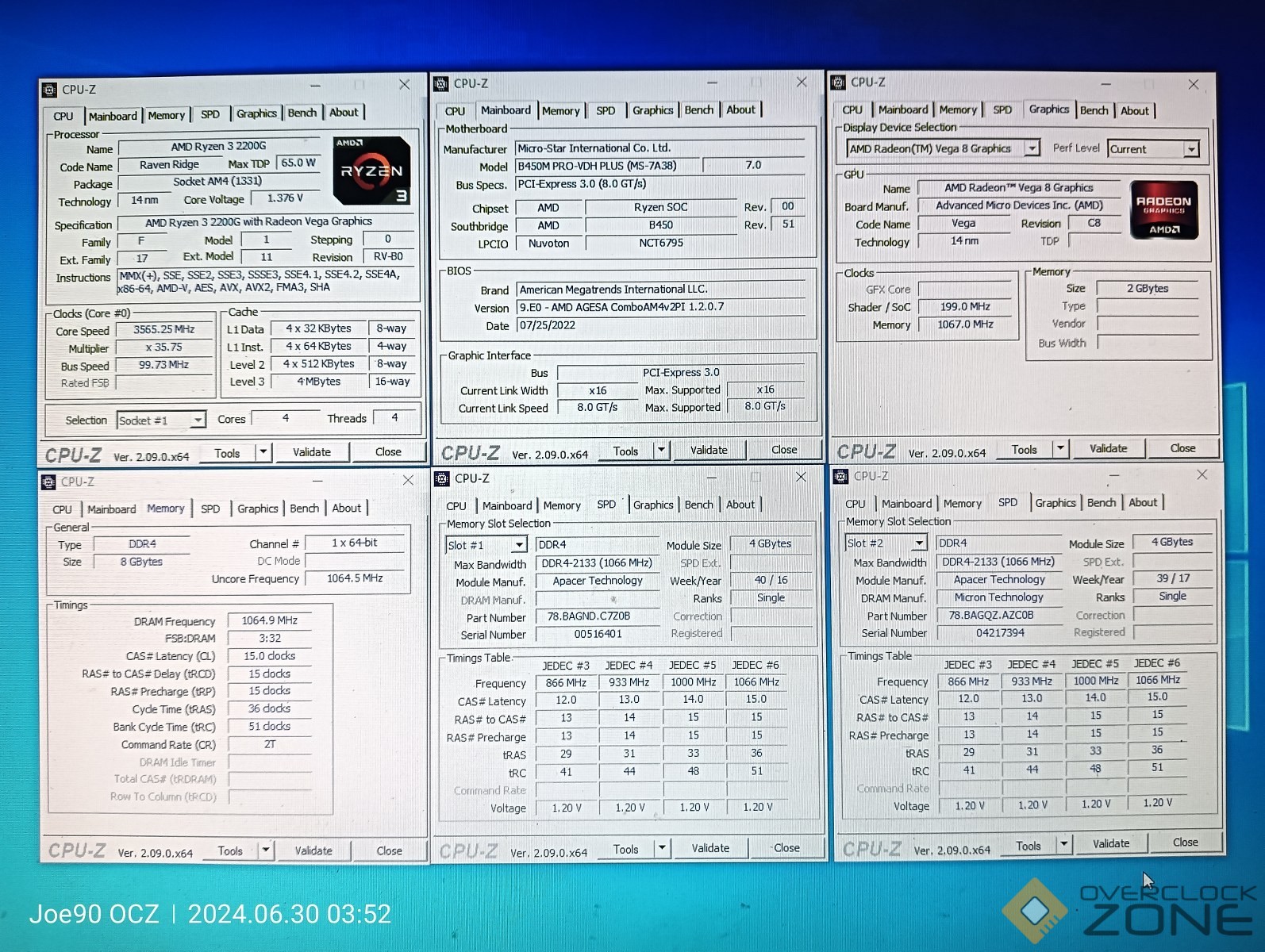1265x952 pixels.
Task: Select the SPD tab in the Graphics window
Action: 1002,110
